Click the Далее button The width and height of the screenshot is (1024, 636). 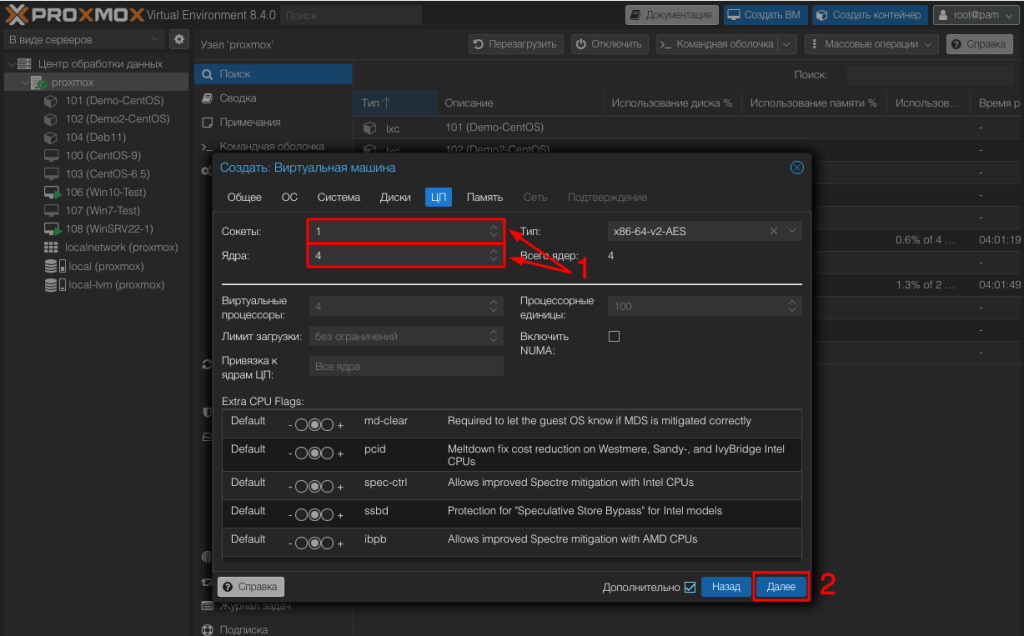tap(781, 587)
